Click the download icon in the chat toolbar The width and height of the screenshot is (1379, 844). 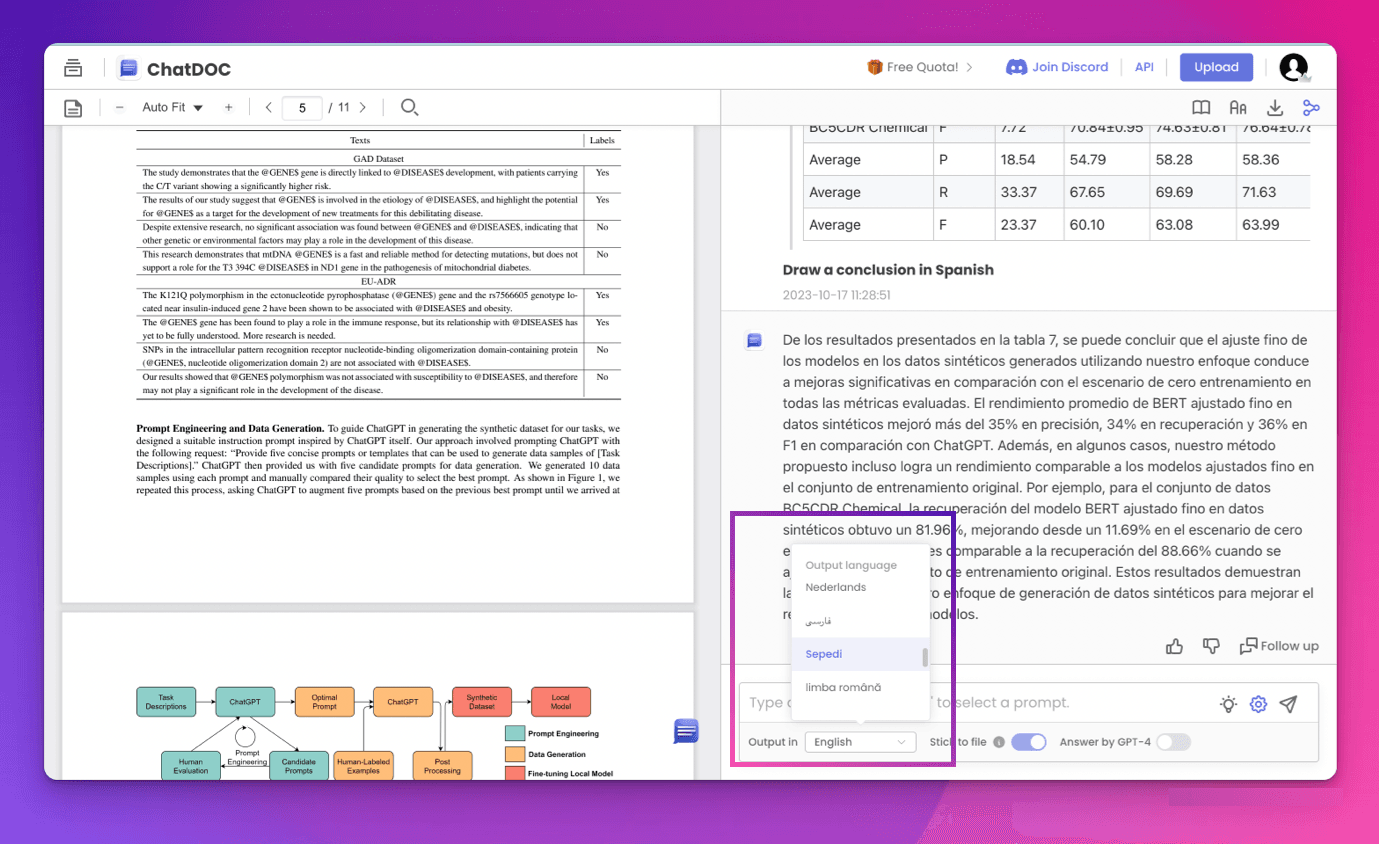click(x=1274, y=108)
